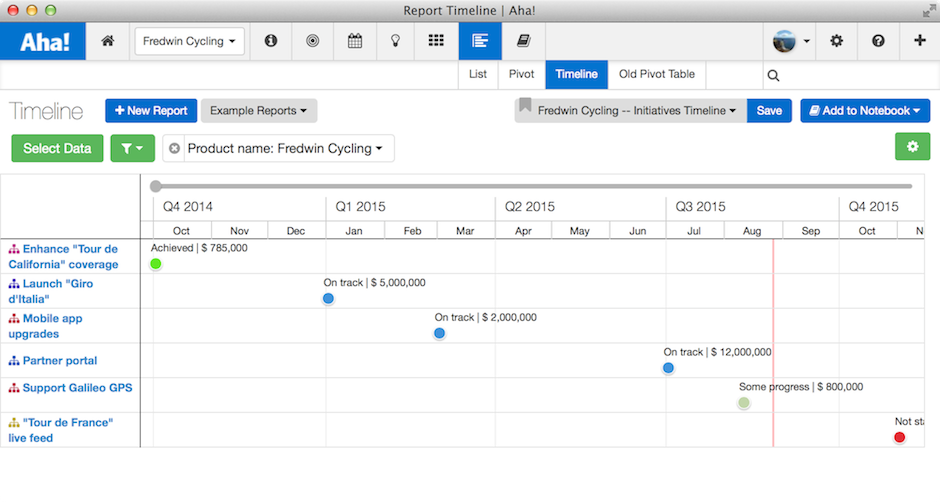The width and height of the screenshot is (940, 502).
Task: Expand the Example Reports dropdown
Action: point(258,110)
